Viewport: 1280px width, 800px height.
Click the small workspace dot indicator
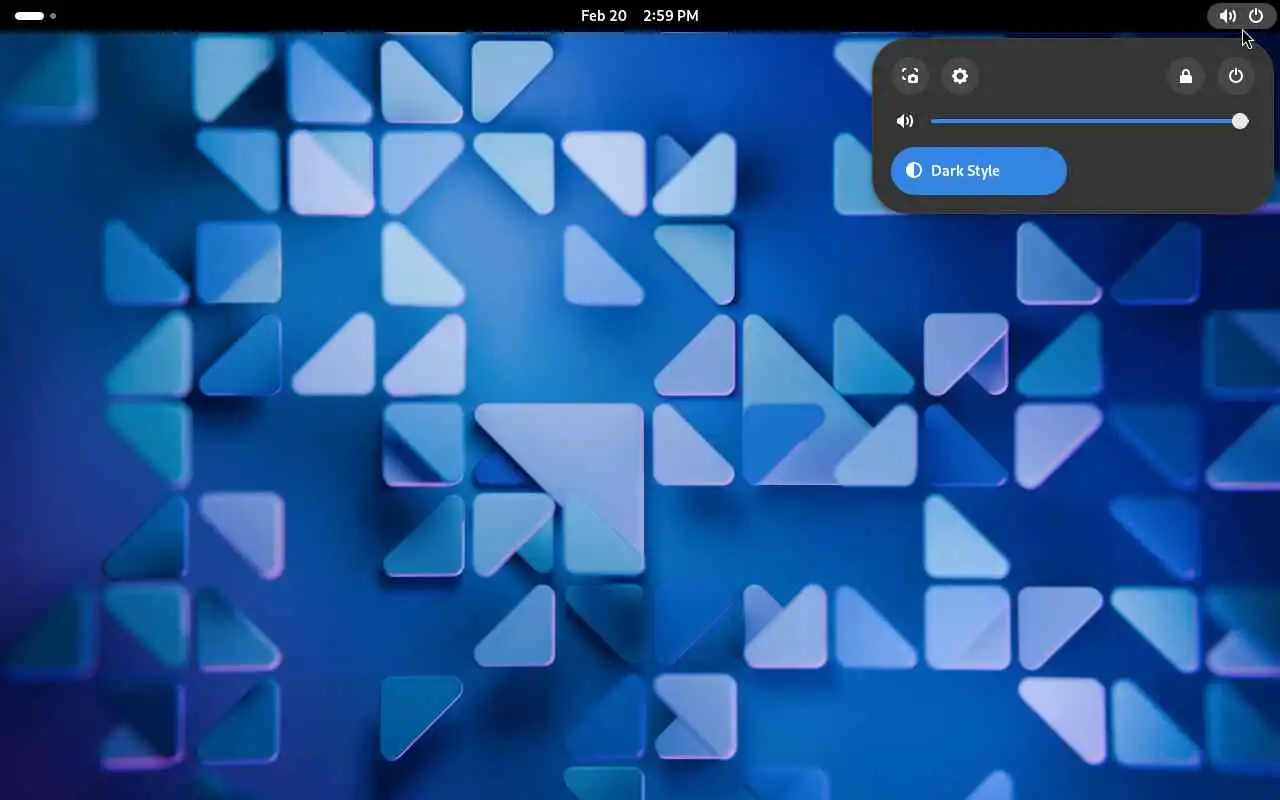[53, 16]
